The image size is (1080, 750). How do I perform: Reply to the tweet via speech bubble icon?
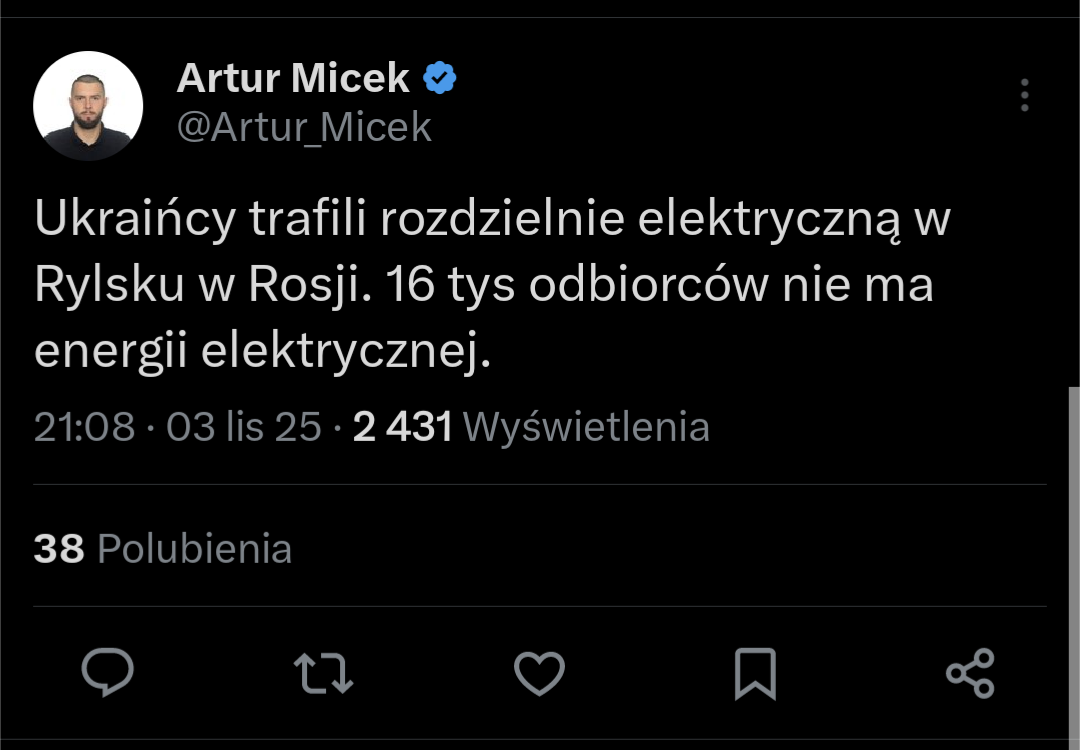click(107, 672)
